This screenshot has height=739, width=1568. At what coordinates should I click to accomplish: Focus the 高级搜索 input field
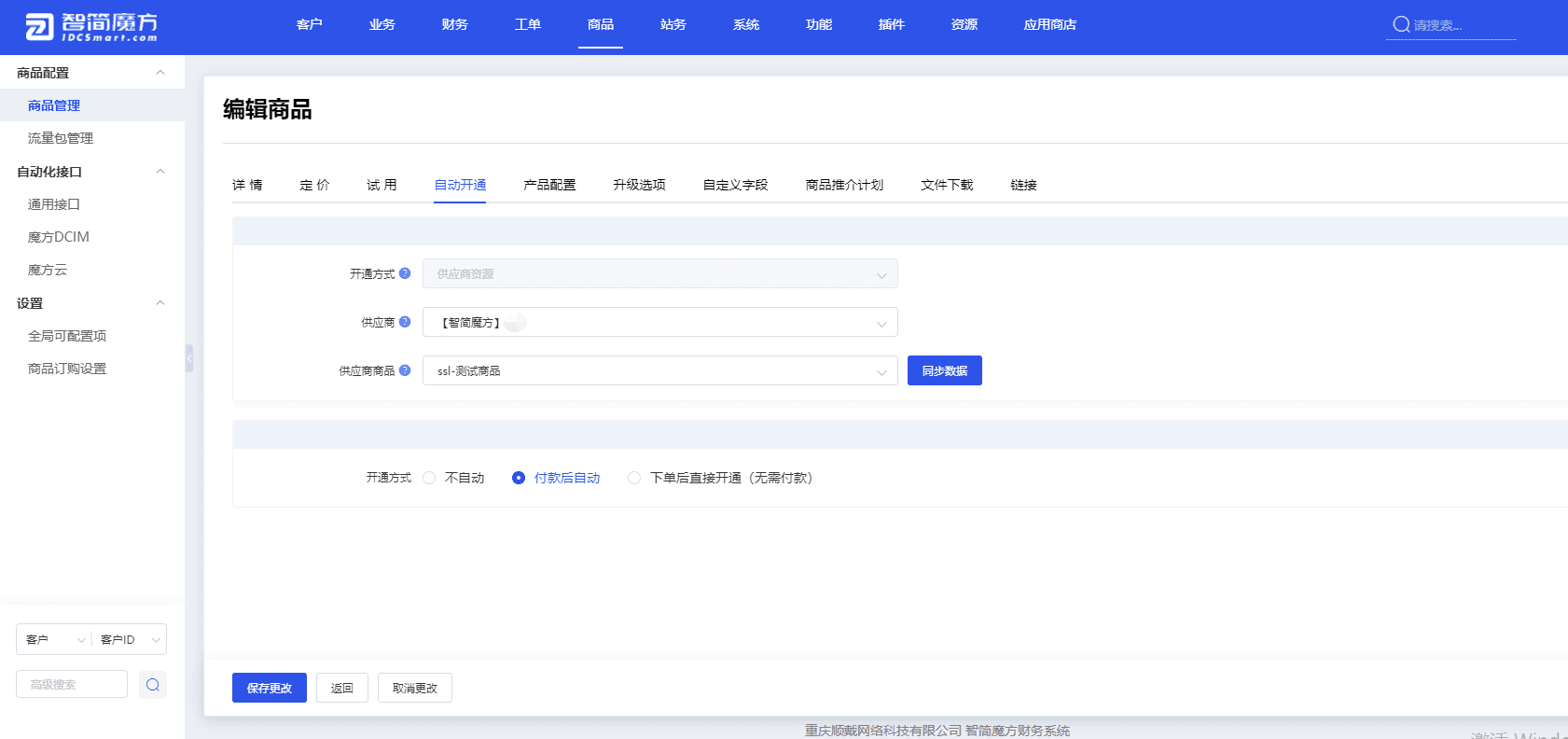coord(72,684)
